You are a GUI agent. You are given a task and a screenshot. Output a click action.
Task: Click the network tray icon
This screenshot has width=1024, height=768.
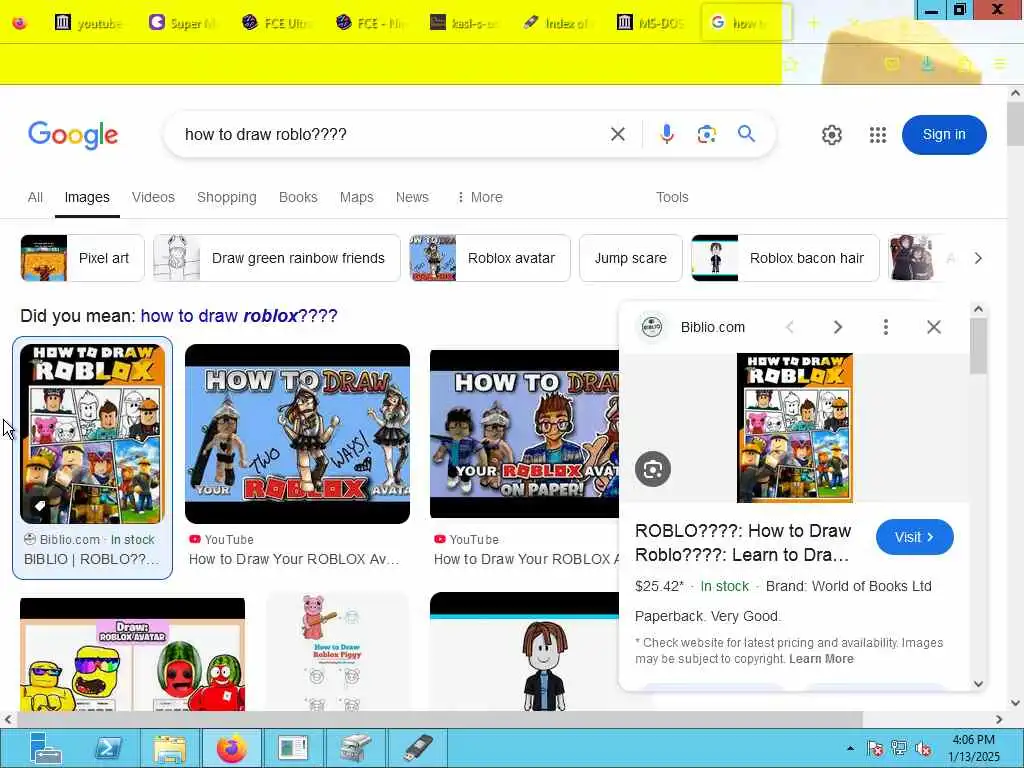(899, 748)
